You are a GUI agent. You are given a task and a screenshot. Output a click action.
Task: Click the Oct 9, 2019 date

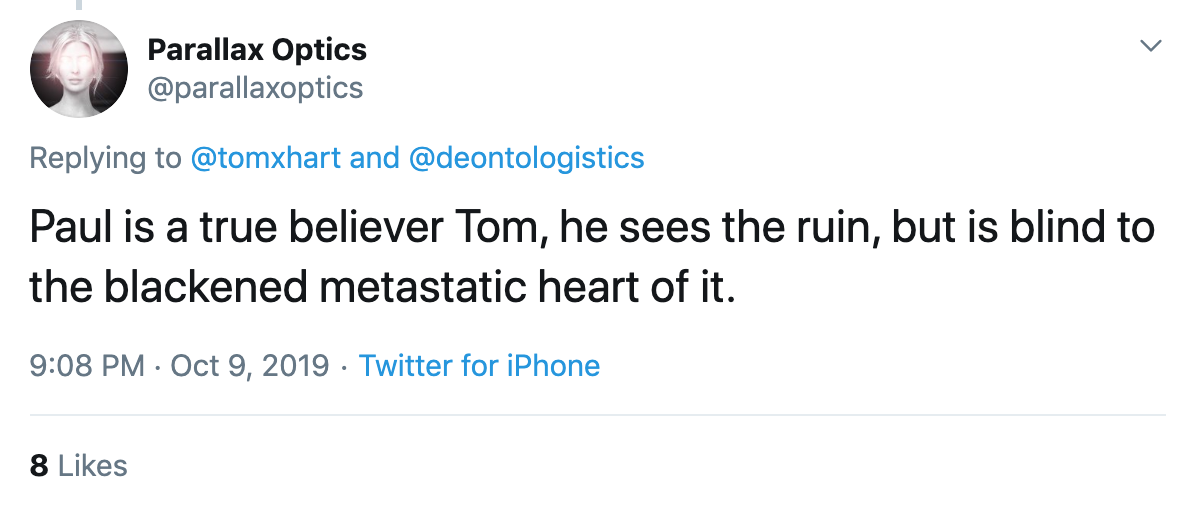point(250,365)
